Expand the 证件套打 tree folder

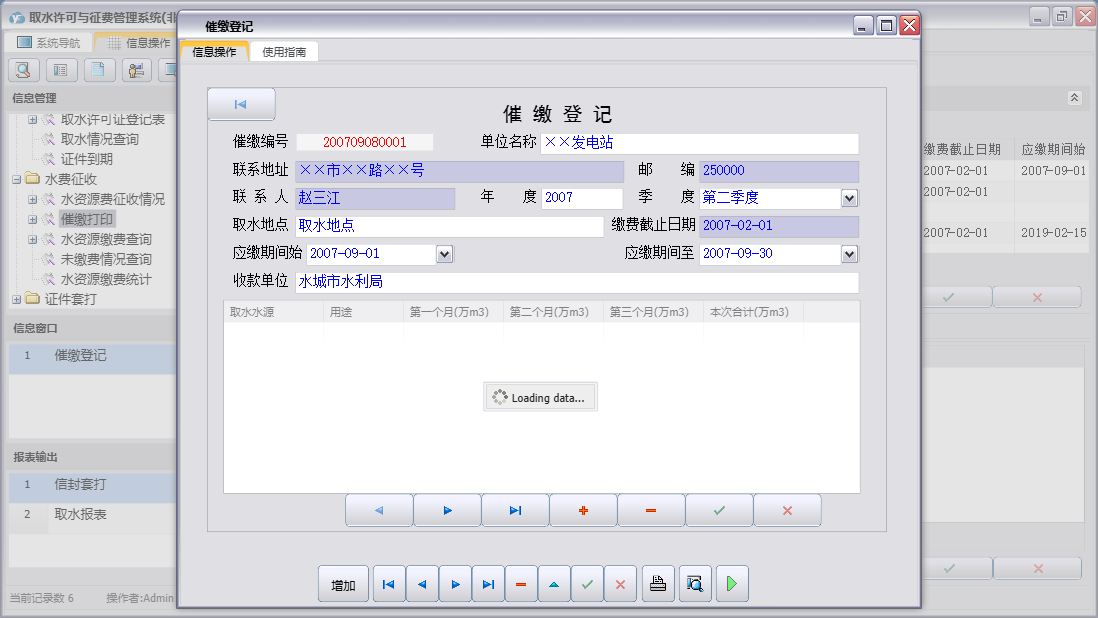pos(17,299)
